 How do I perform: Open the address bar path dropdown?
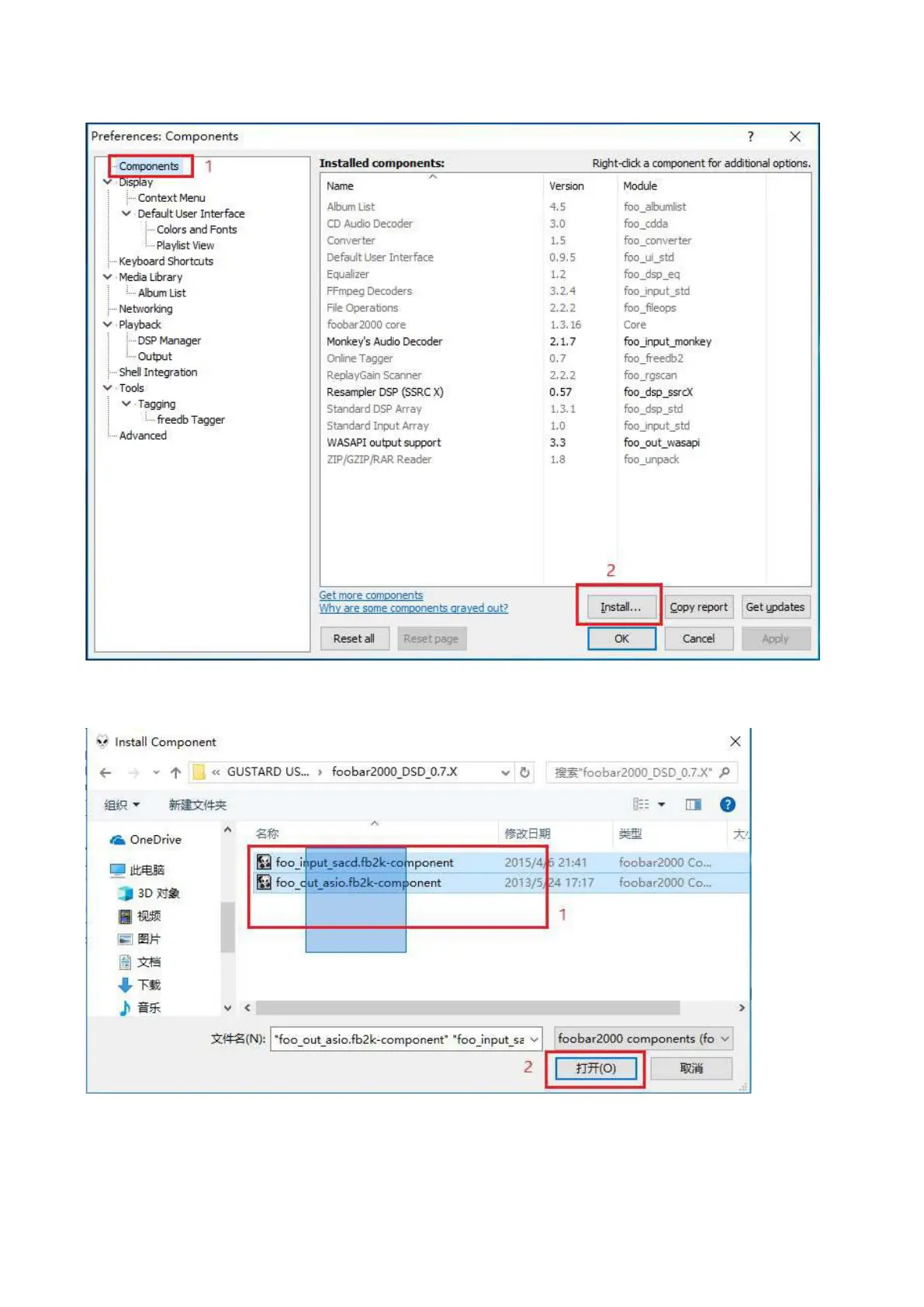[505, 772]
